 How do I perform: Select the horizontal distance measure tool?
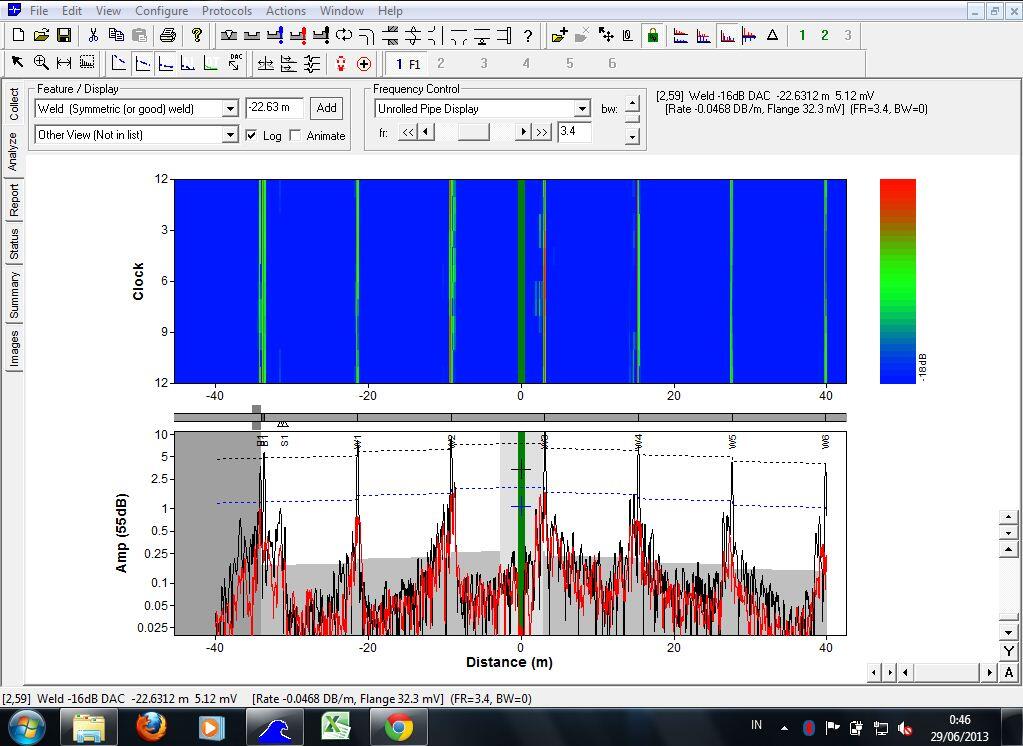pyautogui.click(x=64, y=63)
